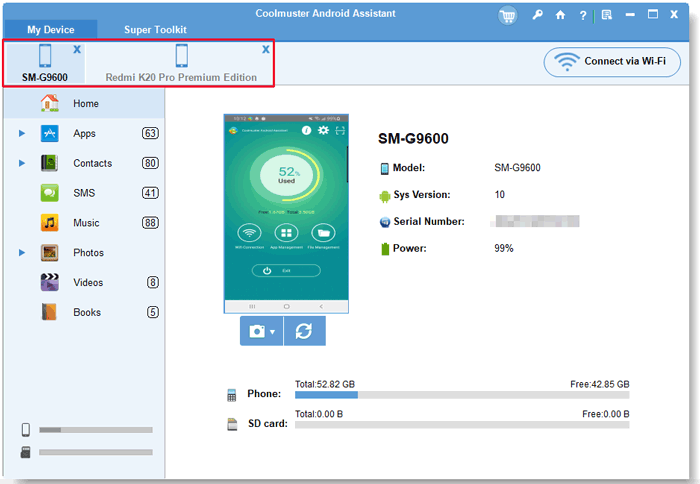Click the feedback note icon in title bar
The width and height of the screenshot is (700, 484).
(607, 15)
